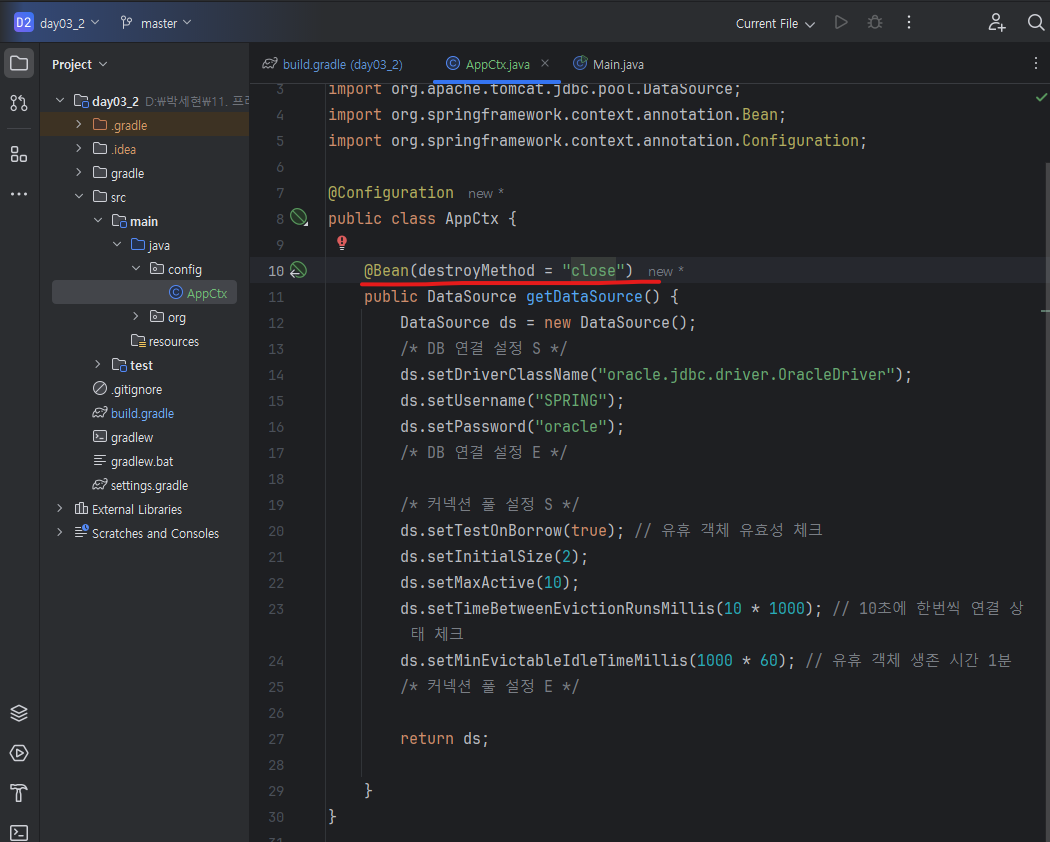Click the Run play button
The image size is (1050, 842).
click(x=841, y=22)
